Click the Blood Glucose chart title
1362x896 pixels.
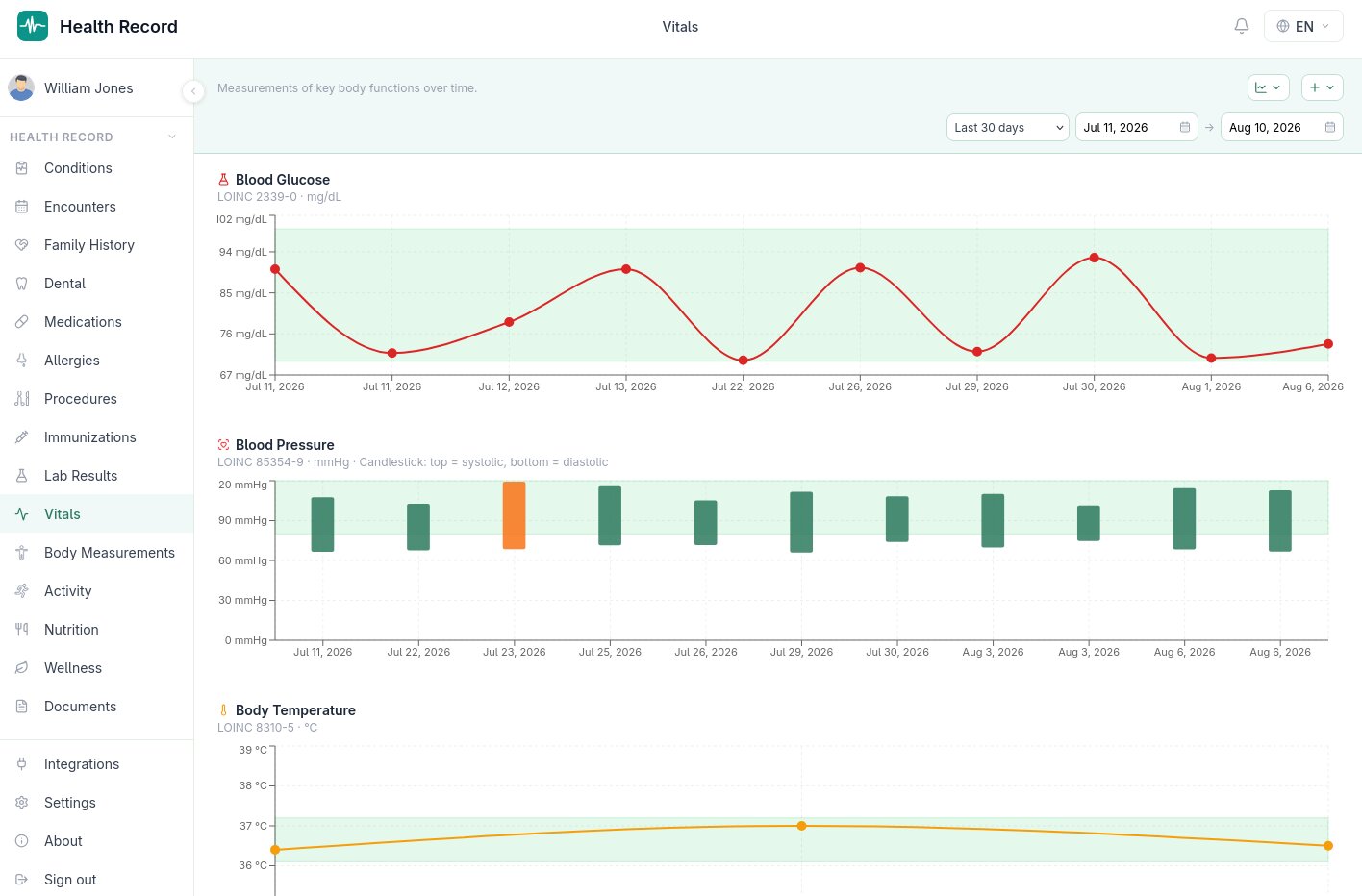(x=283, y=180)
